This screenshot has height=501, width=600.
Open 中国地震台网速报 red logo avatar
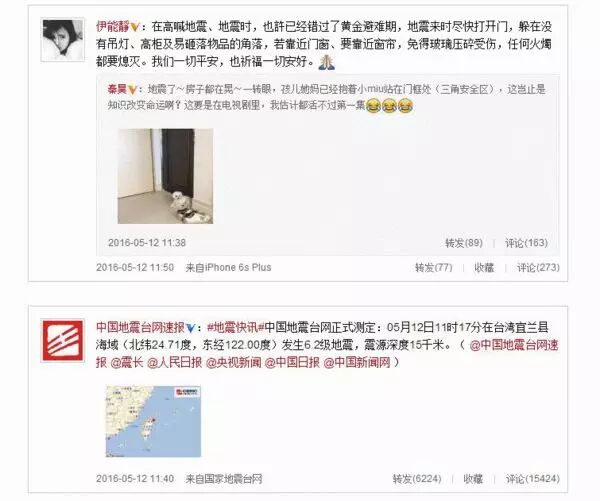pos(63,341)
